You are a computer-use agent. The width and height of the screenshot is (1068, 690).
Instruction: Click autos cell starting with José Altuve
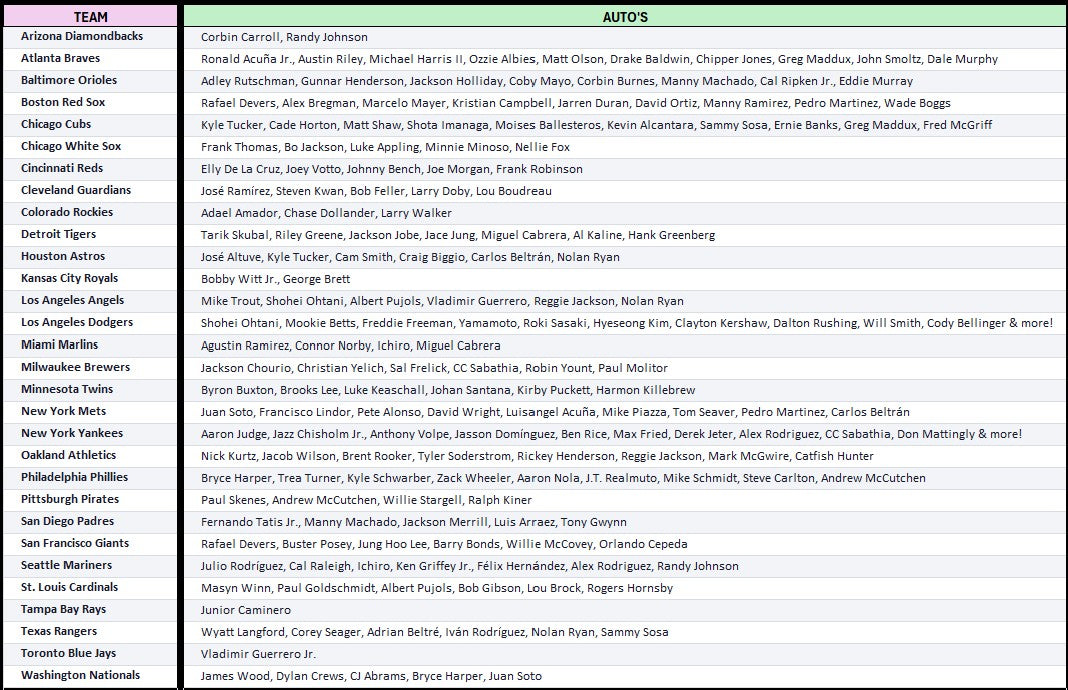(x=625, y=257)
